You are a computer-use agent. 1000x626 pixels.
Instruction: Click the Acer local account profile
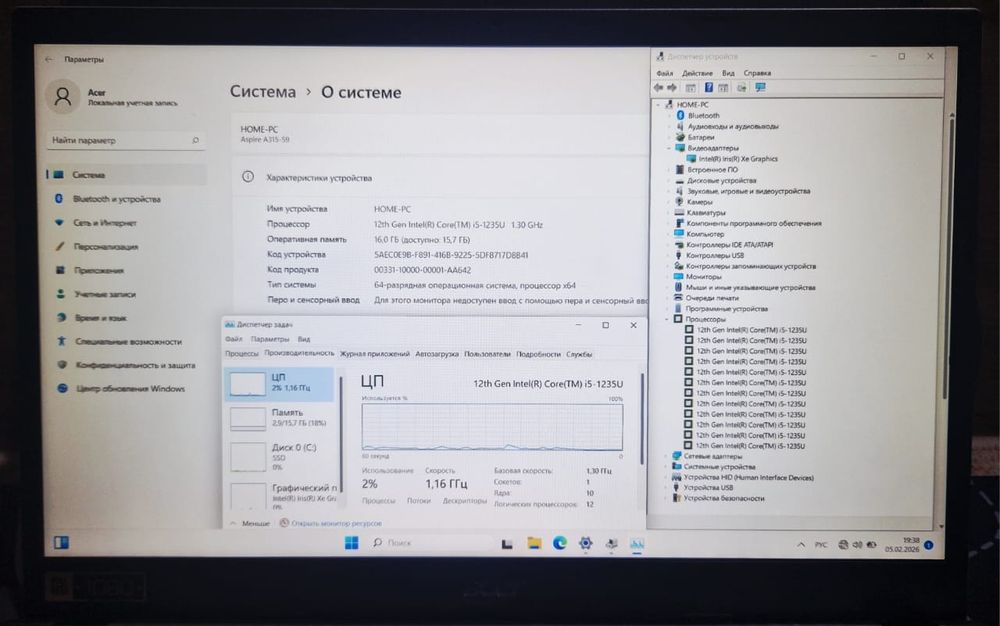coord(114,96)
